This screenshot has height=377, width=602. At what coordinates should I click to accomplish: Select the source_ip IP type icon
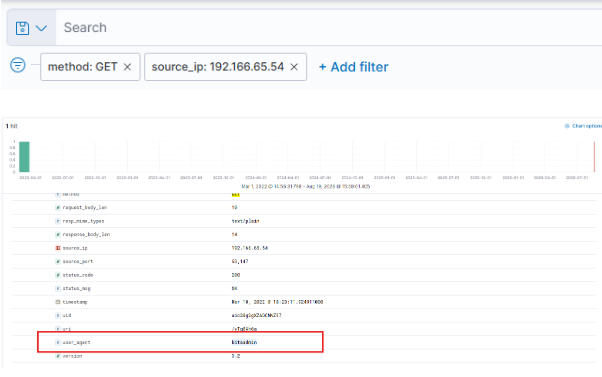[x=58, y=248]
